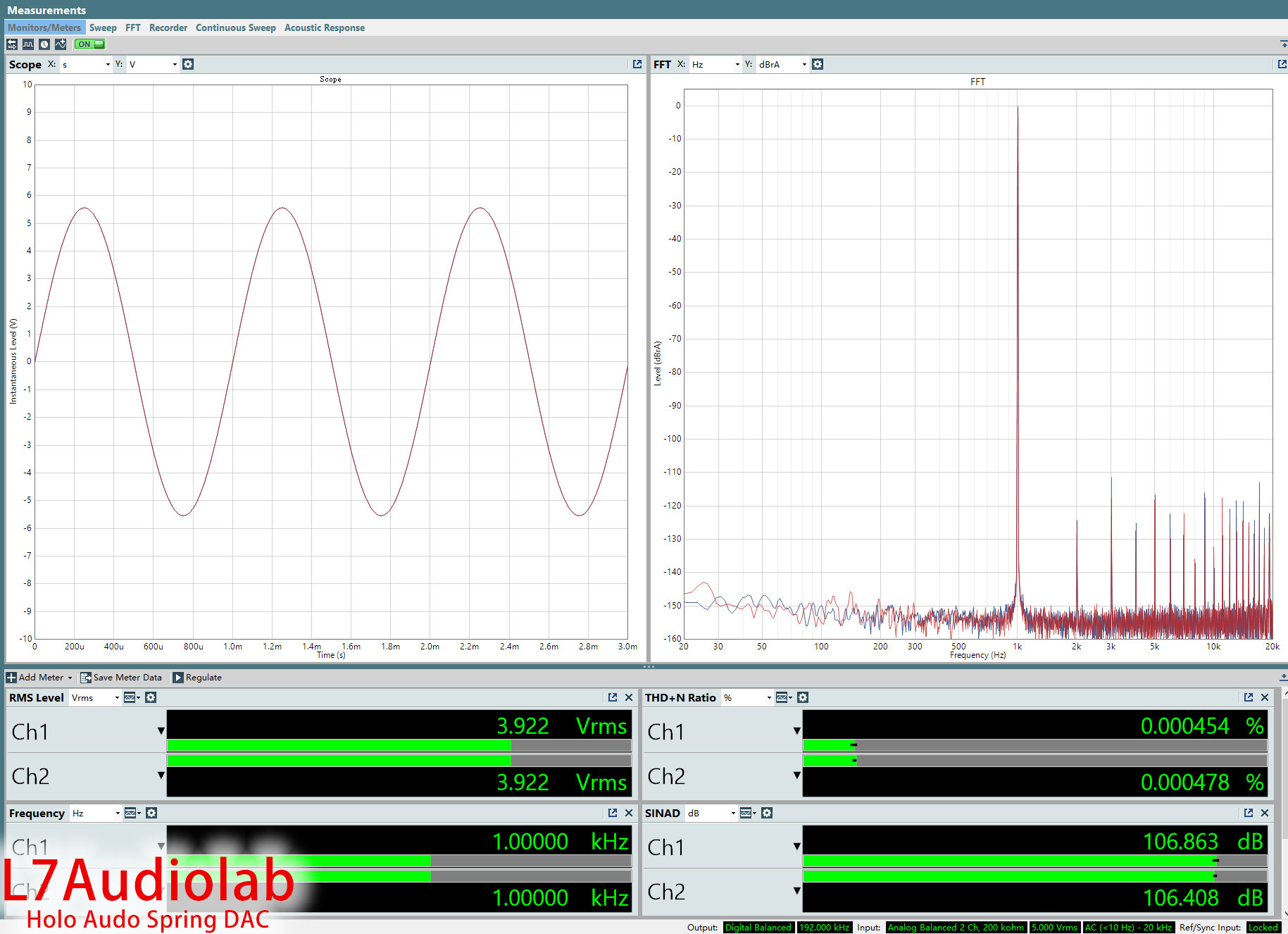Open the Acoustic Response tab
The width and height of the screenshot is (1288, 934).
pyautogui.click(x=324, y=27)
